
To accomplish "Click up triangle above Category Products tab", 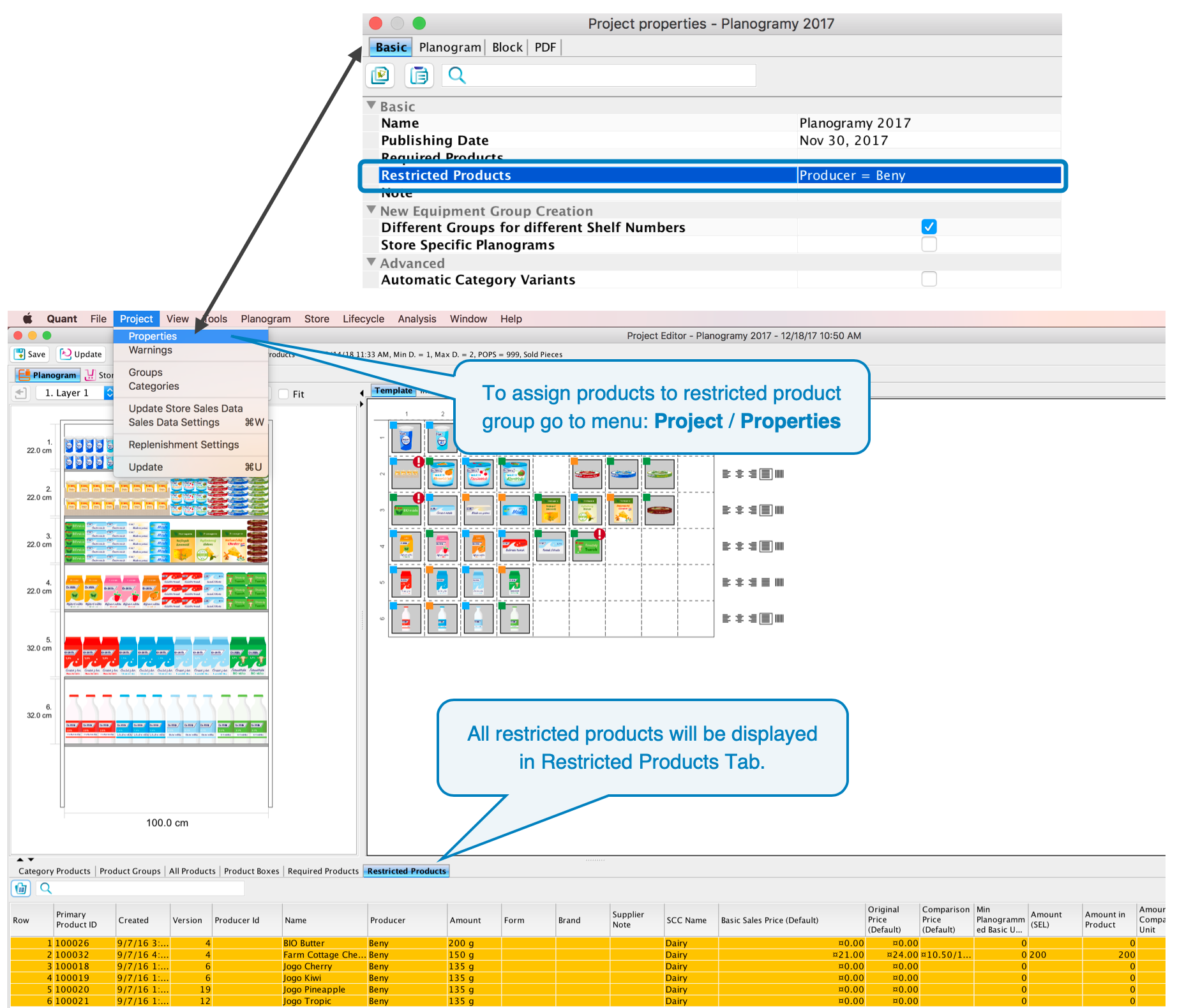I will [x=20, y=859].
